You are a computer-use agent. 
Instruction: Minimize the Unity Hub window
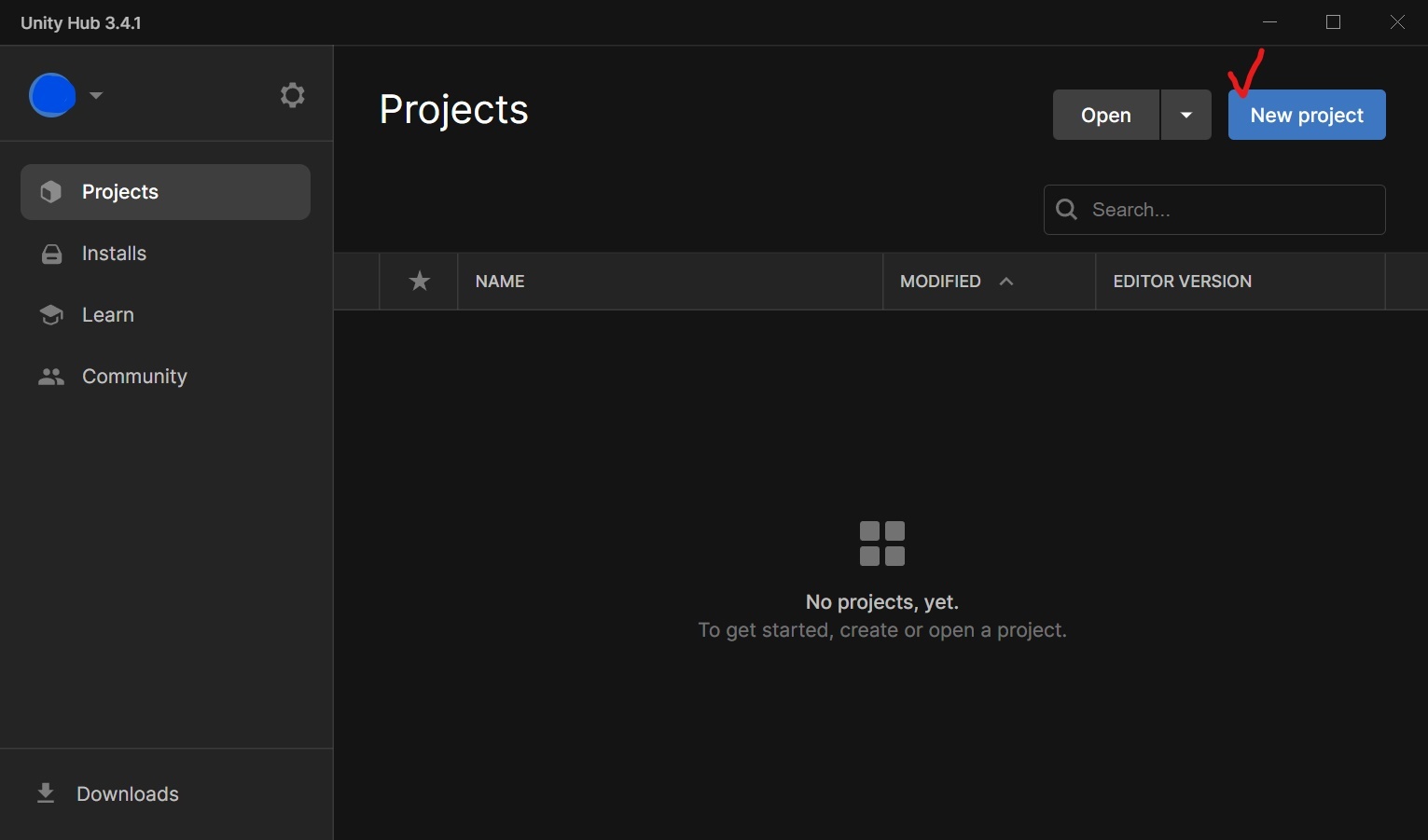[x=1269, y=22]
